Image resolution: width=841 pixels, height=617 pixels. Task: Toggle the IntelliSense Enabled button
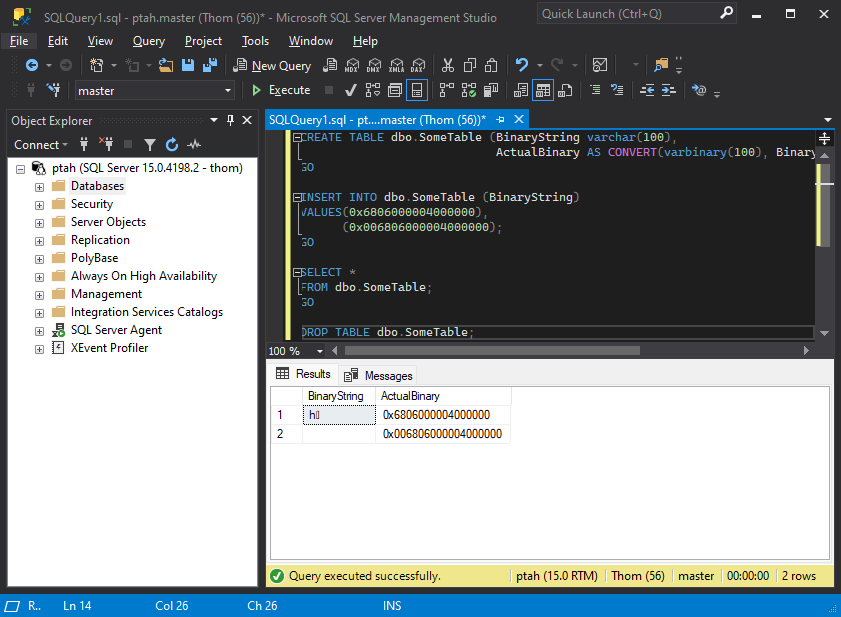click(417, 90)
